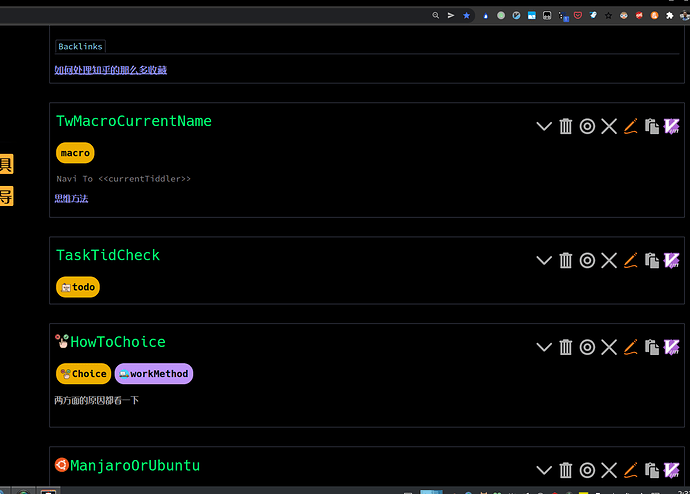Click the browser zoom magnifier icon

click(x=436, y=15)
